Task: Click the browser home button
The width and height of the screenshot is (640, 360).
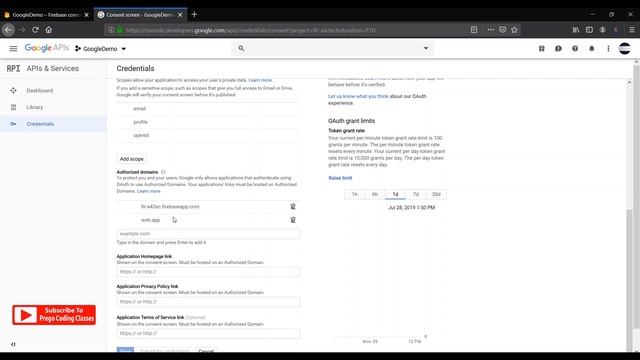Action: point(49,30)
